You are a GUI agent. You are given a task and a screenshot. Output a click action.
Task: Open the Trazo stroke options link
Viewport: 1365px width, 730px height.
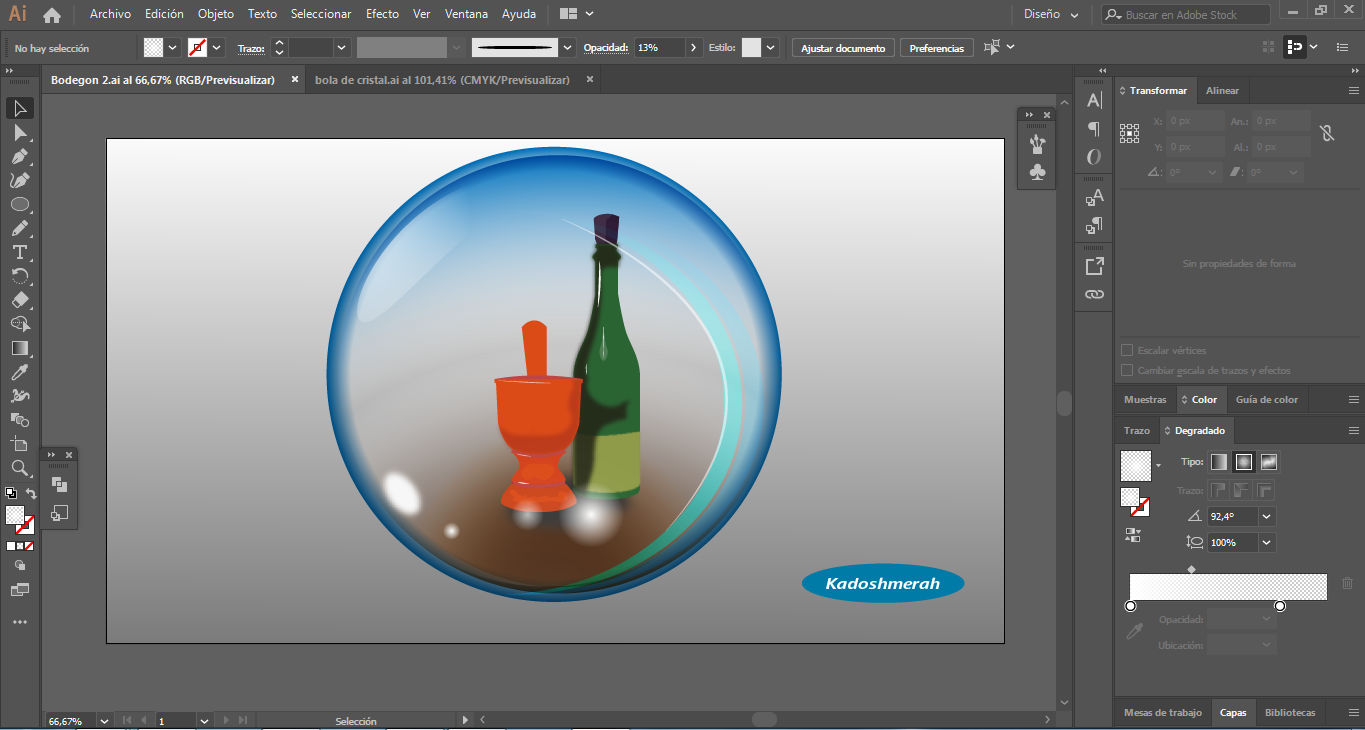pos(251,49)
